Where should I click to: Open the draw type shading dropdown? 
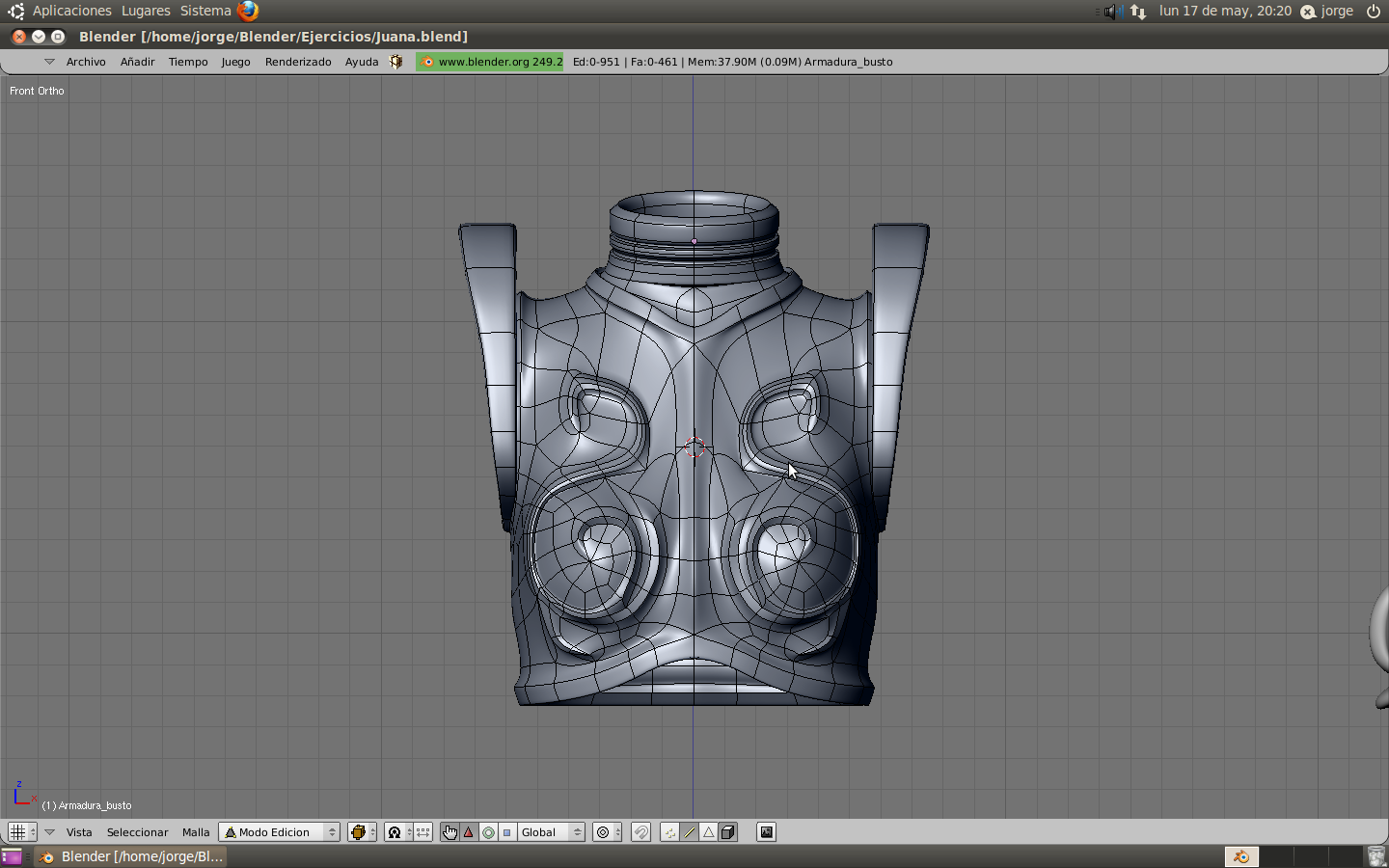tap(363, 832)
